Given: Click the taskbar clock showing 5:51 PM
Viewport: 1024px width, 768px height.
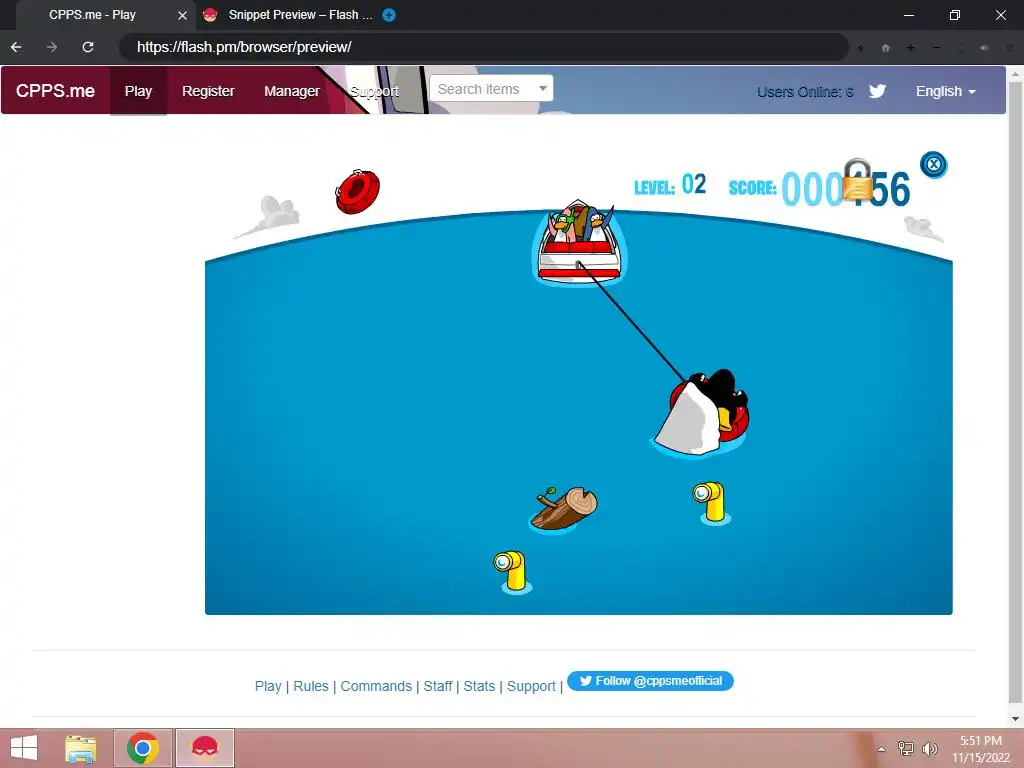Looking at the screenshot, I should tap(981, 749).
